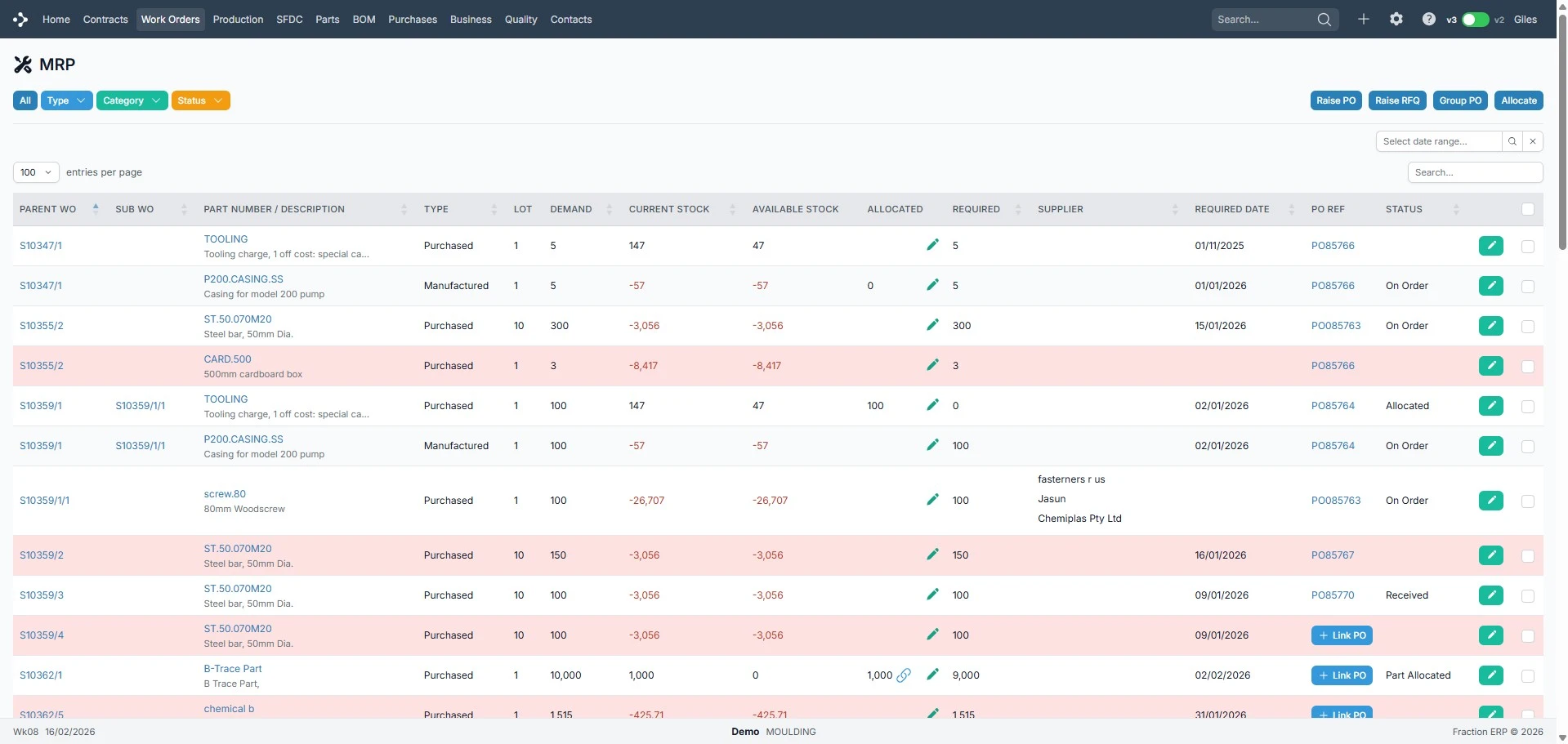Viewport: 1568px width, 744px height.
Task: Open entries per page selector
Action: [x=36, y=172]
